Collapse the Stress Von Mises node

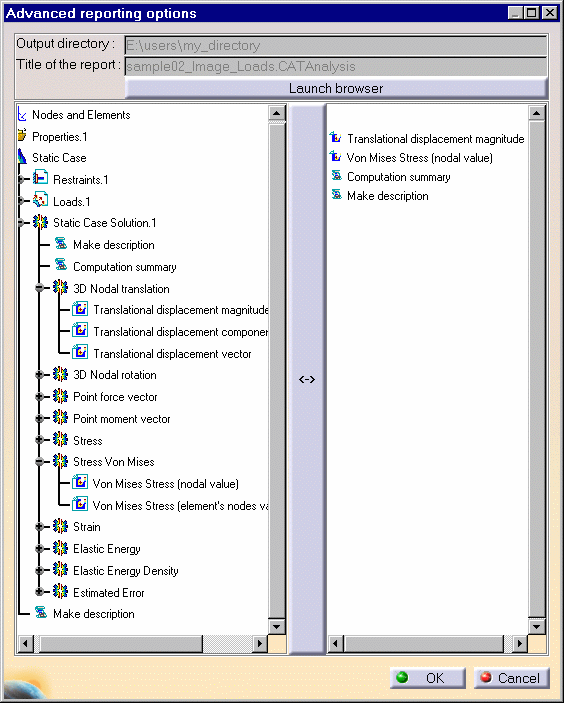pyautogui.click(x=39, y=461)
